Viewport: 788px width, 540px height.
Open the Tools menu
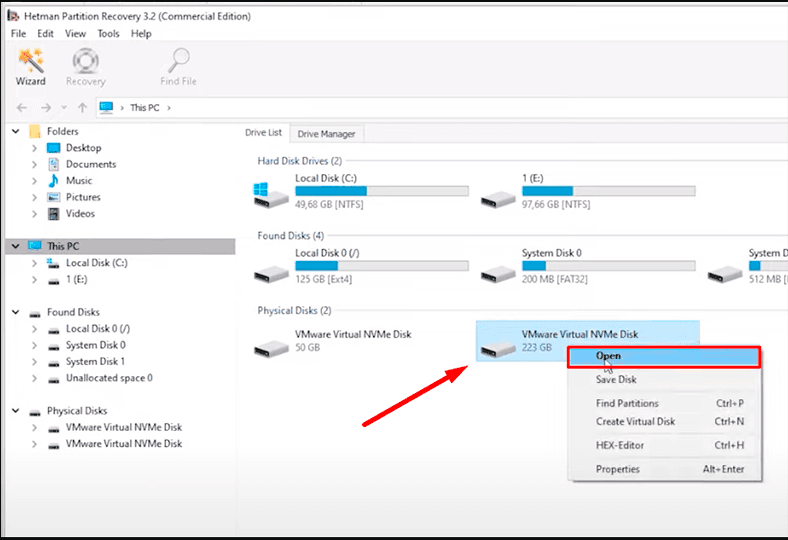(109, 34)
